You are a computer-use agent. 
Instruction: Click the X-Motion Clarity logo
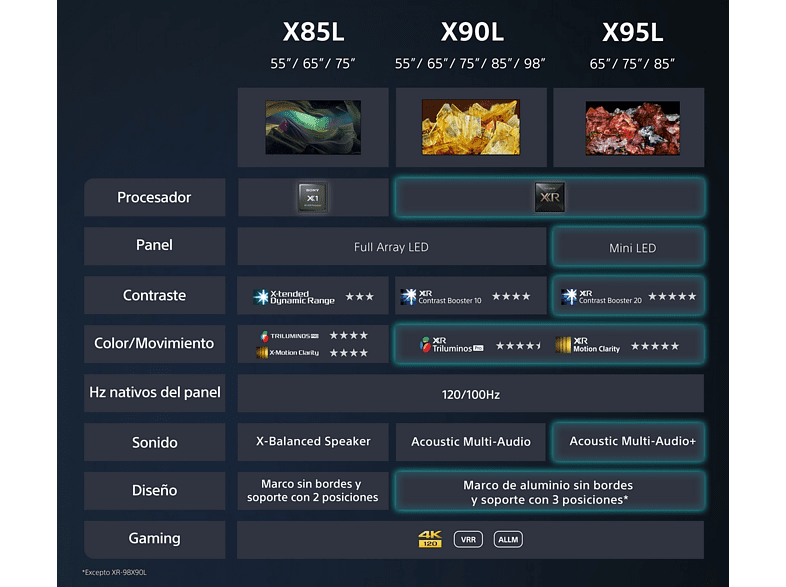point(288,353)
